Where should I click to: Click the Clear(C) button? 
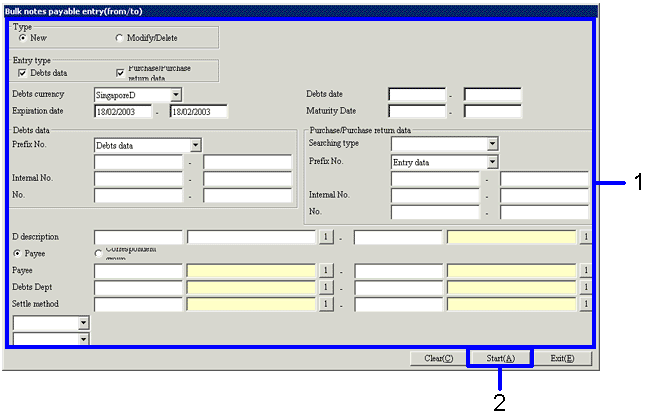(x=438, y=359)
